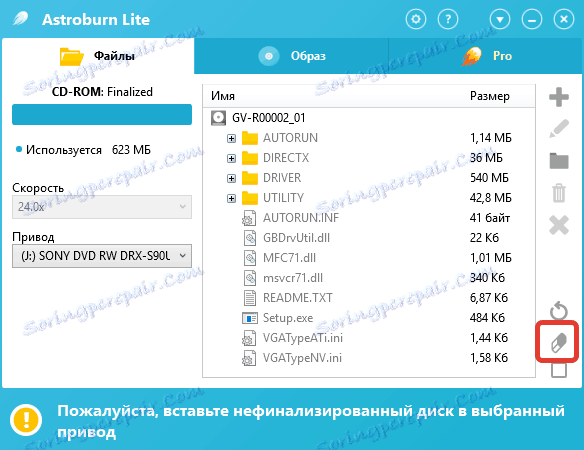584x450 pixels.
Task: Select the msvcr71.dll file name
Action: click(293, 278)
